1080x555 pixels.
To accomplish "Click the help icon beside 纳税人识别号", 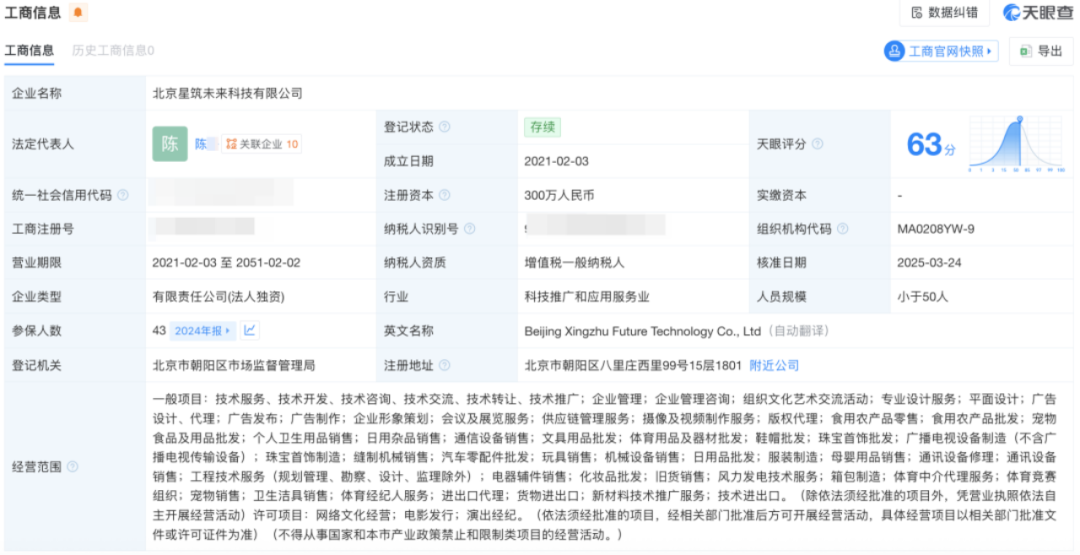I will (x=470, y=229).
